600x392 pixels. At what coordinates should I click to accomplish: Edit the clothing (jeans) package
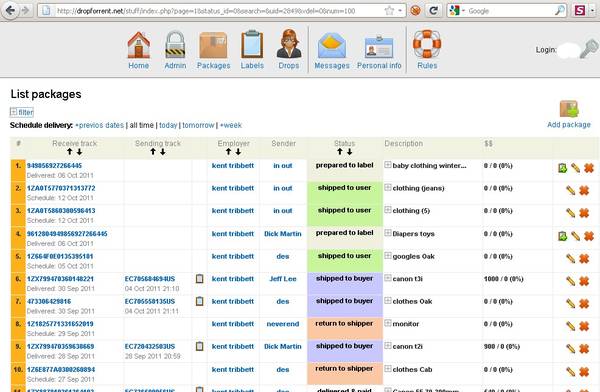coord(571,190)
